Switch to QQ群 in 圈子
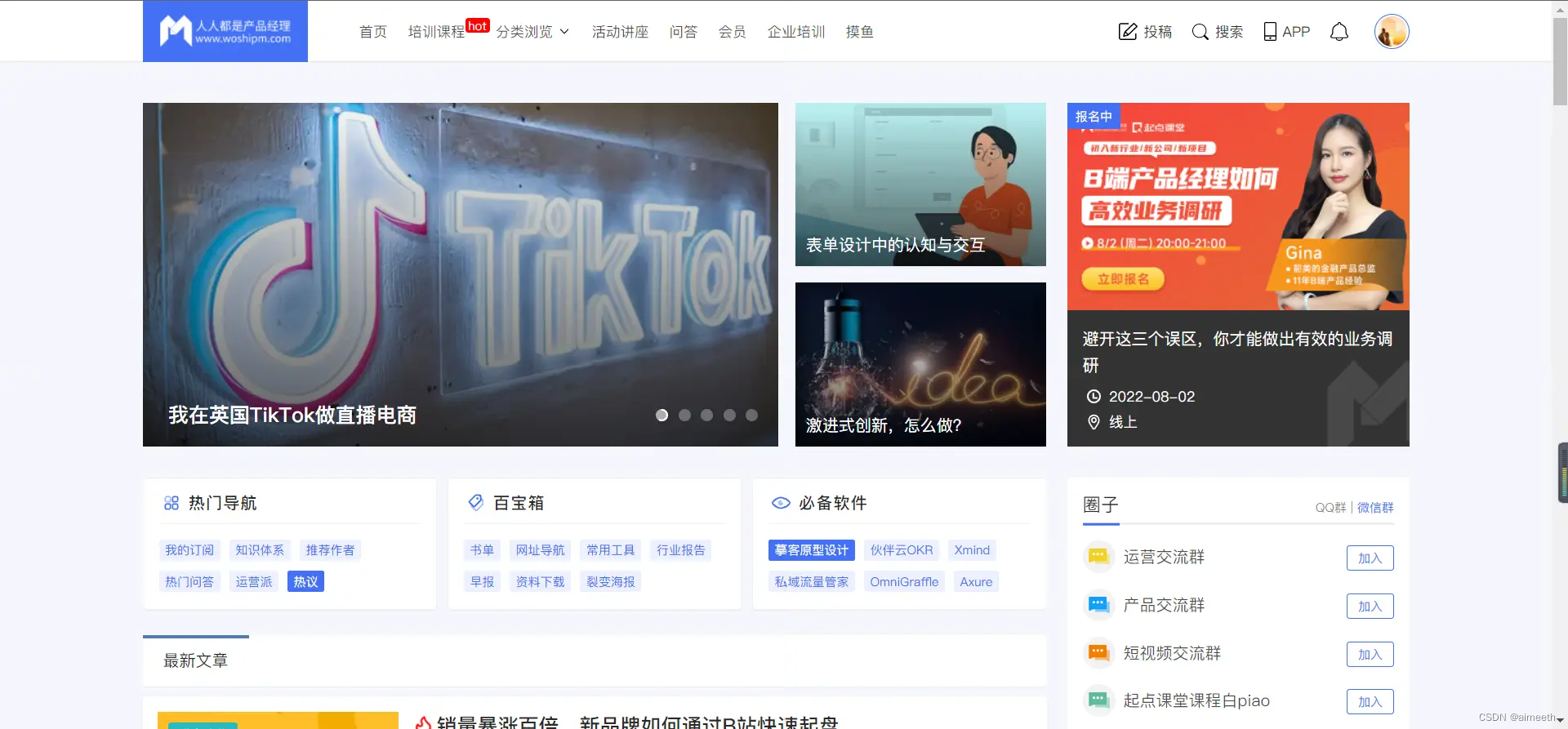The width and height of the screenshot is (1568, 729). (x=1330, y=508)
